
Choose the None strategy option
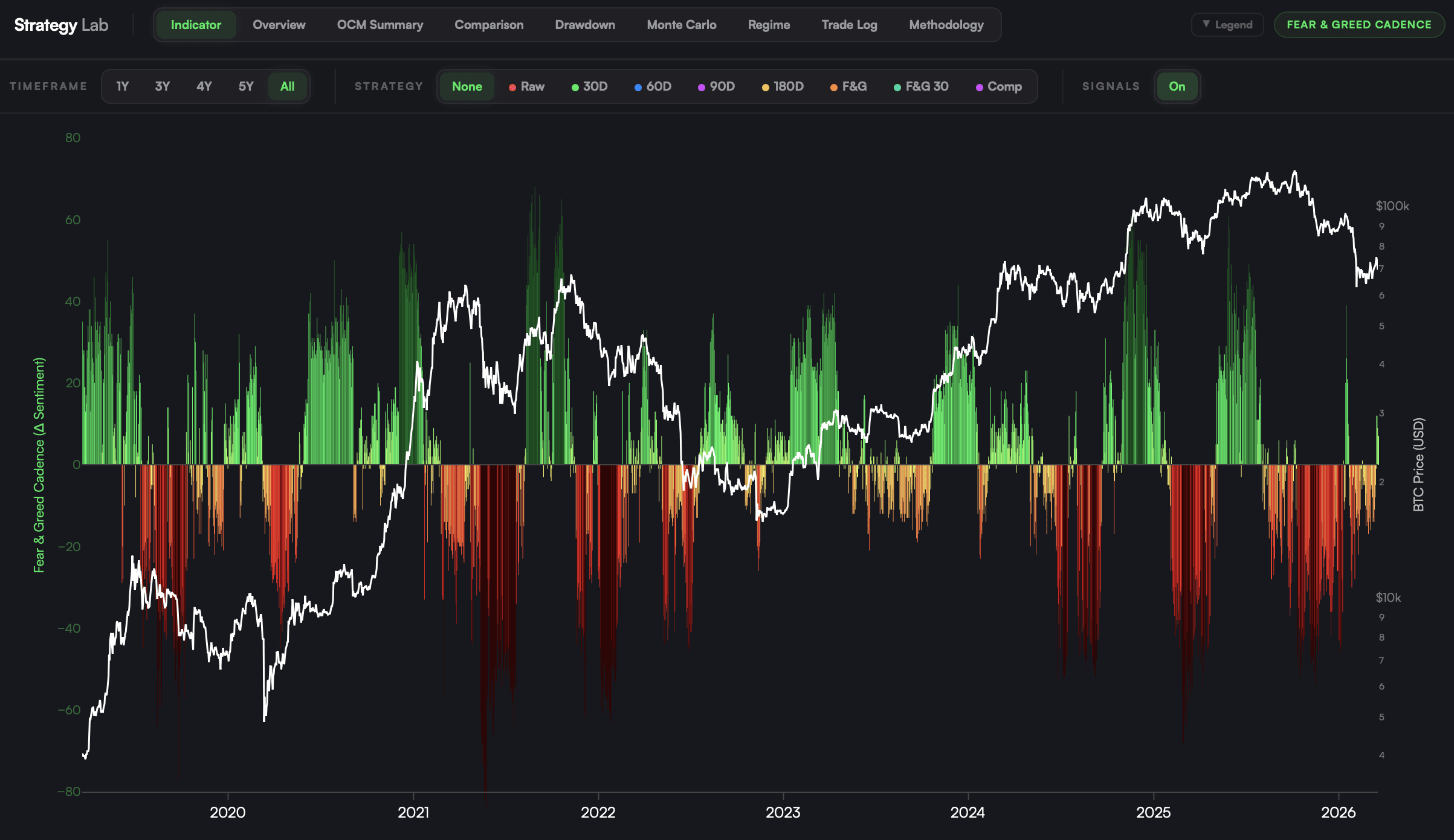pyautogui.click(x=467, y=86)
